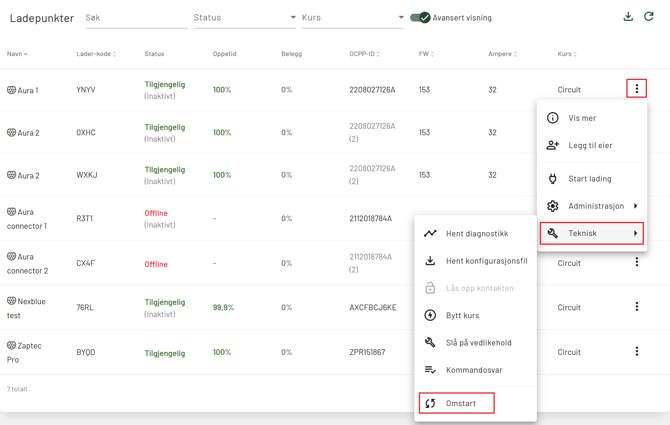
Task: Click the refresh icon at top right
Action: [x=649, y=17]
